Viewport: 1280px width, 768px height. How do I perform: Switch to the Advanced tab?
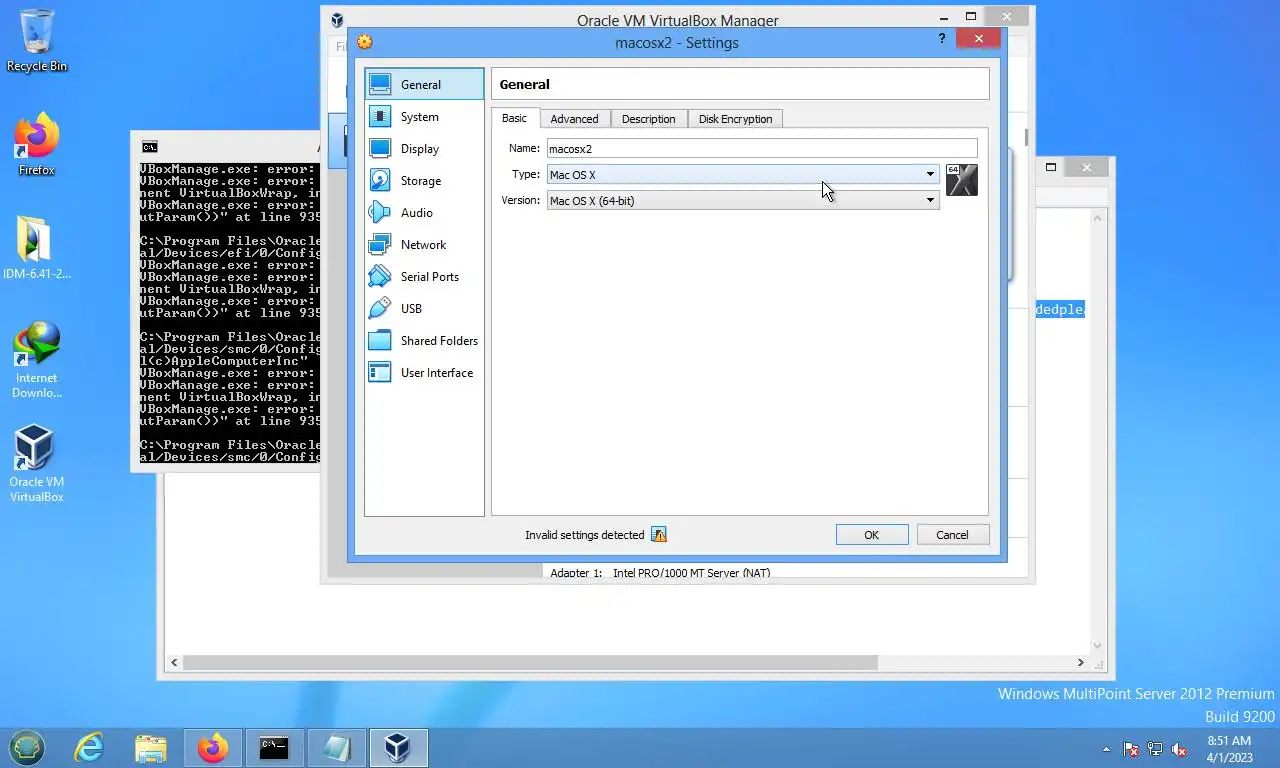(574, 119)
